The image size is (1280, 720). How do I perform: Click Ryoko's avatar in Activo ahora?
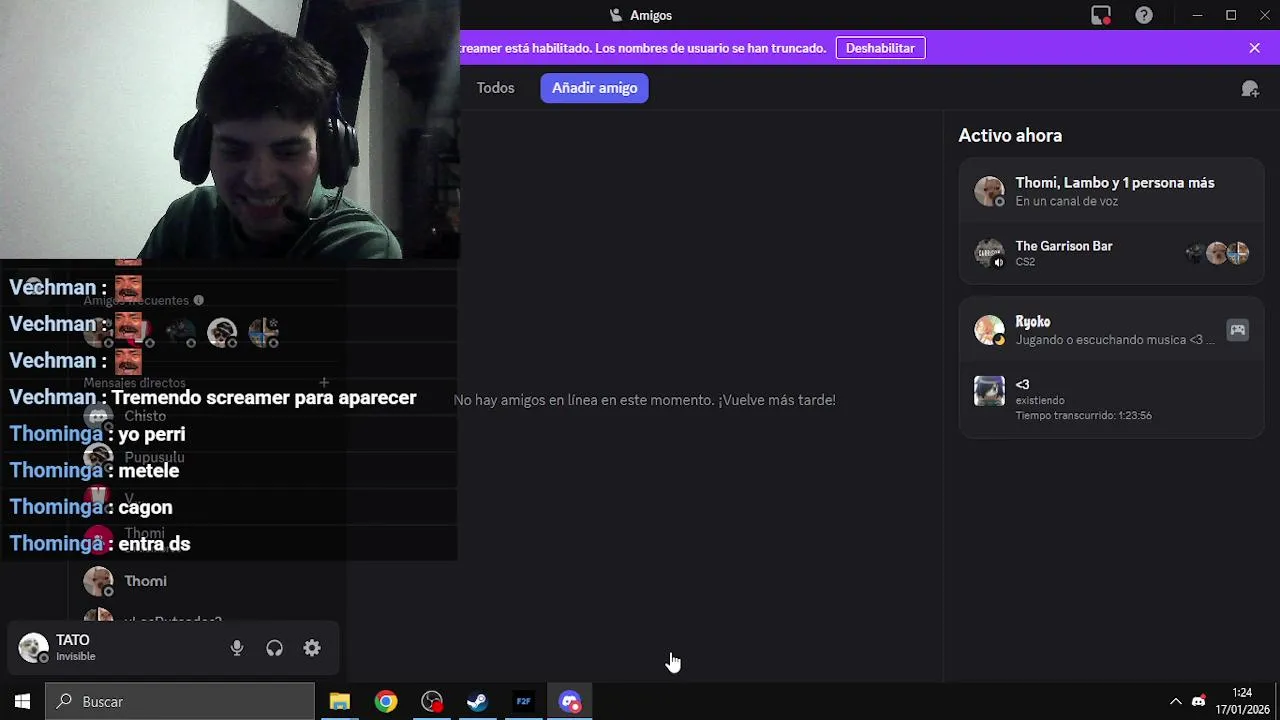pyautogui.click(x=989, y=330)
